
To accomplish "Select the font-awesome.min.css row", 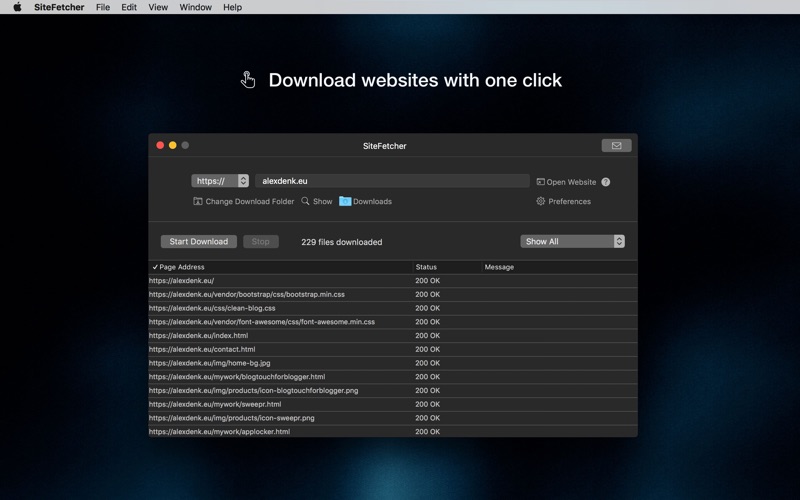I will tap(393, 322).
